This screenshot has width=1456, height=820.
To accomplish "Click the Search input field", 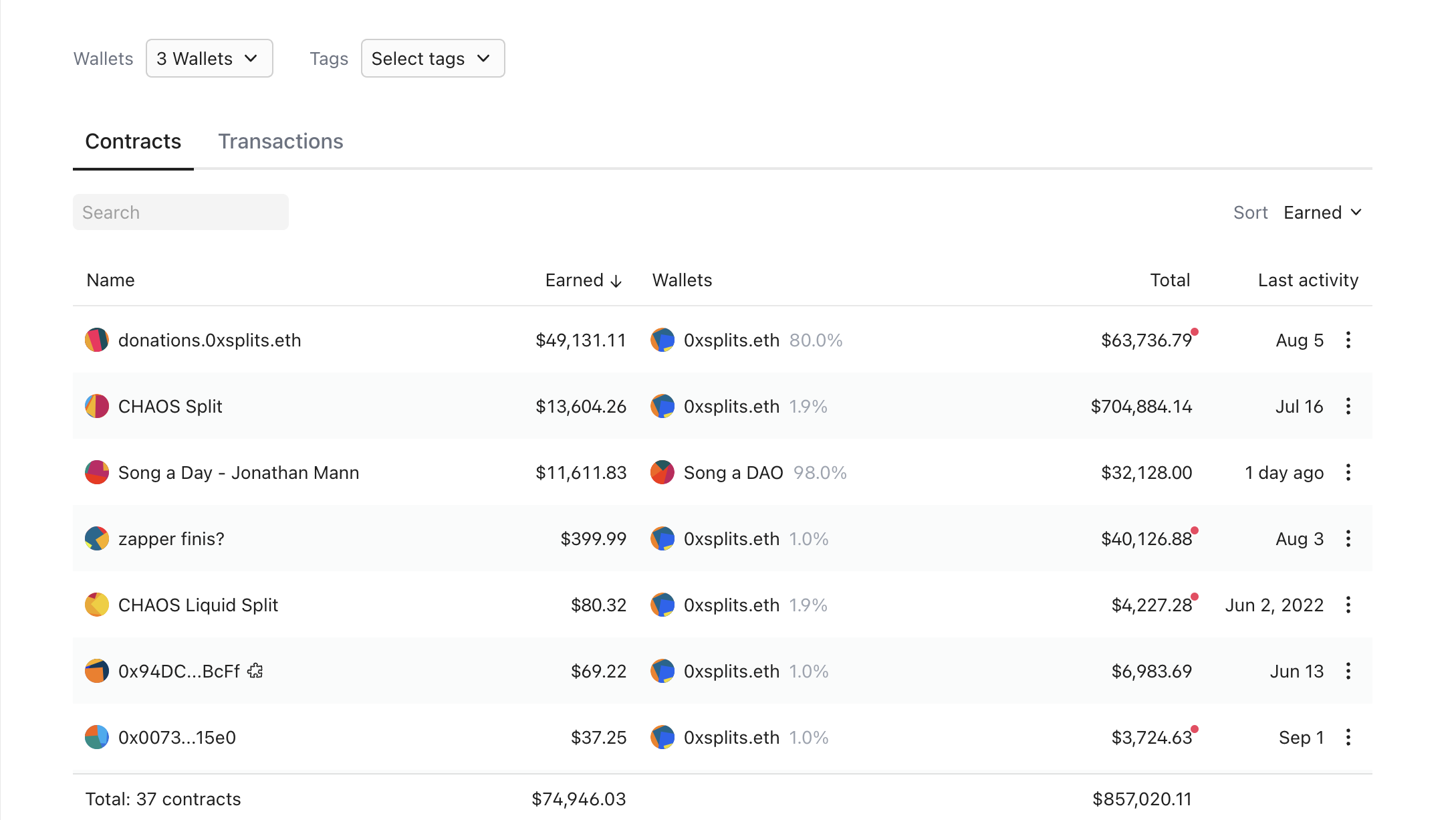I will click(x=180, y=212).
